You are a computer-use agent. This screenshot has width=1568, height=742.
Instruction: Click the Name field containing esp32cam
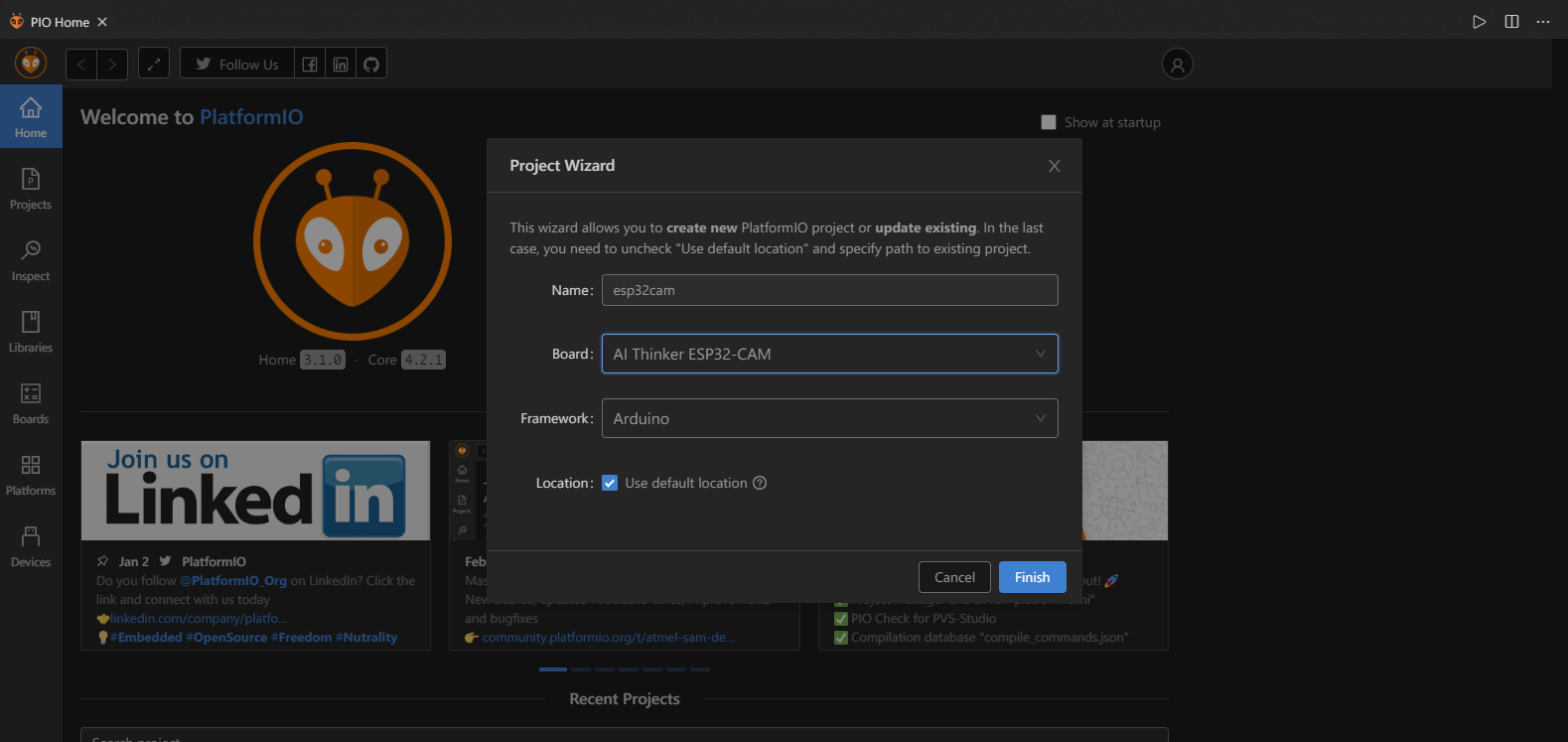tap(830, 290)
